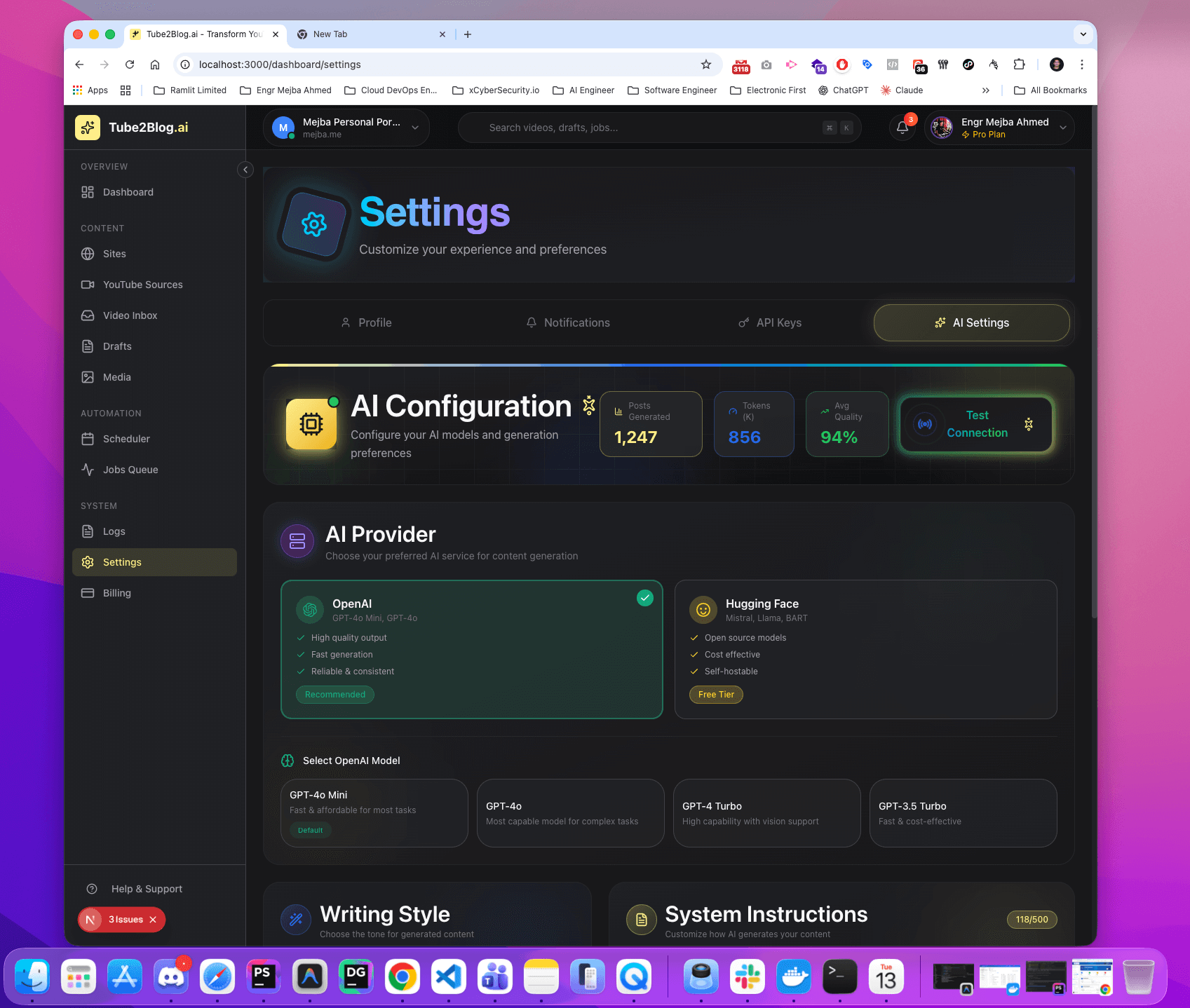
Task: Click the Tube2Blog.ai logo
Action: pyautogui.click(x=131, y=128)
